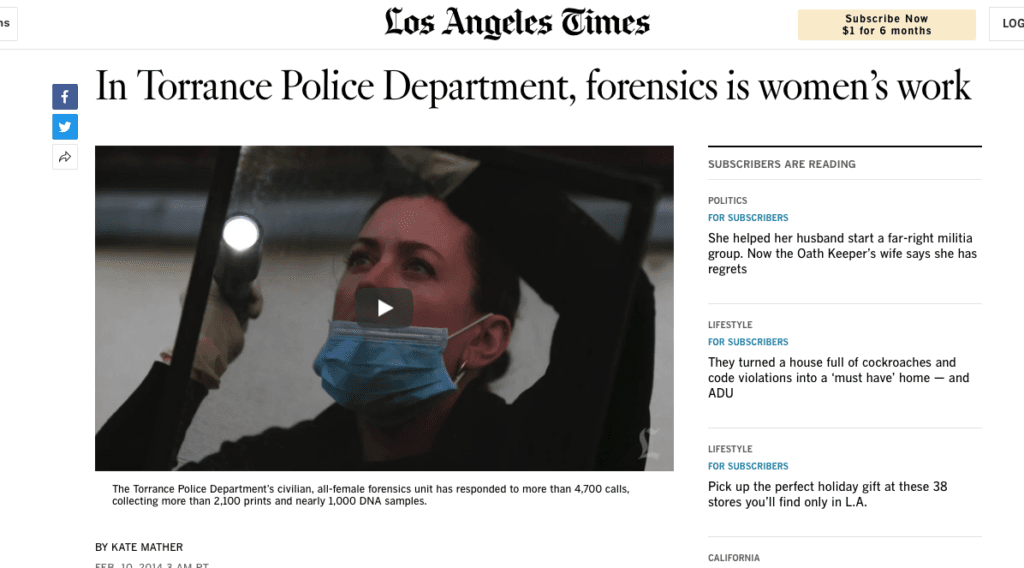
Task: Select the first LIFESTYLE category label
Action: [730, 324]
